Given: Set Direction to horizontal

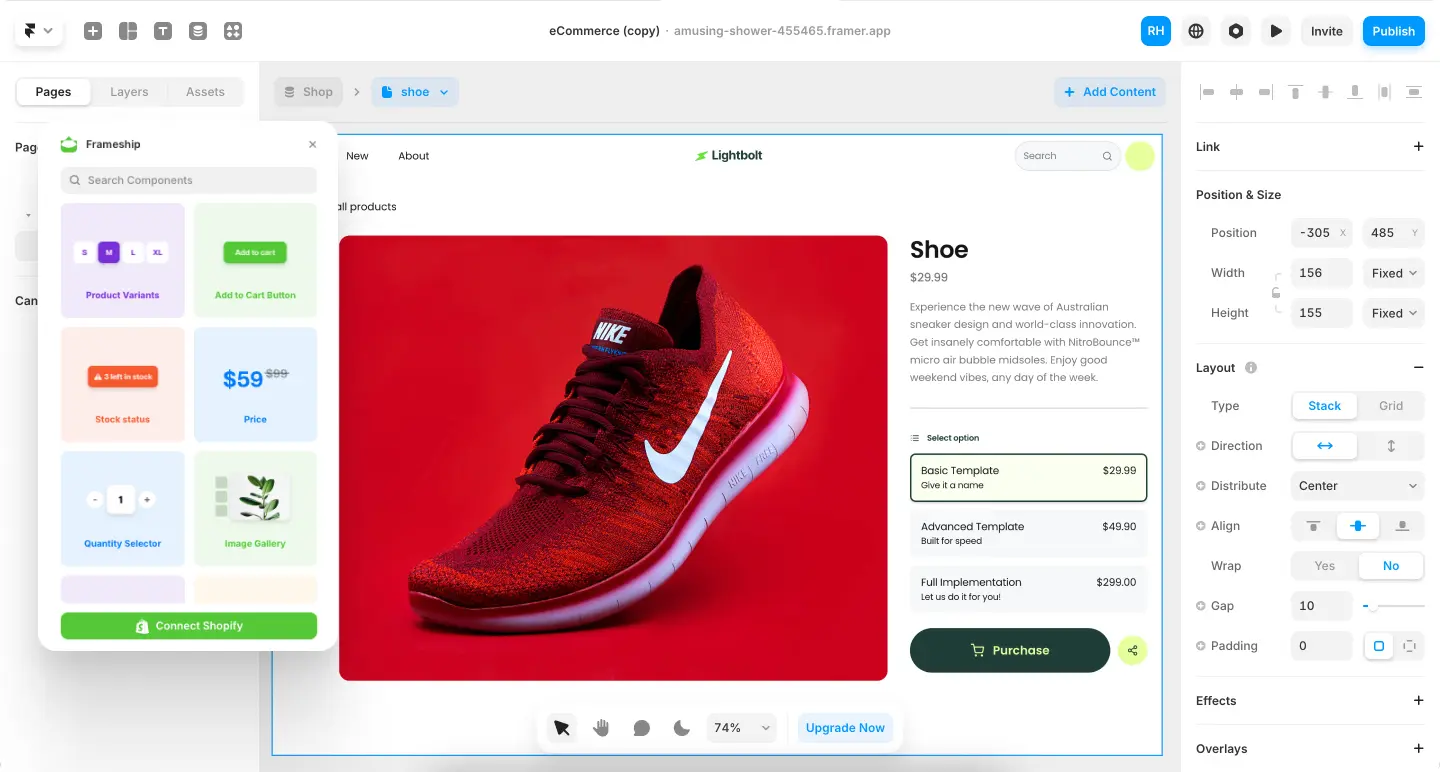Looking at the screenshot, I should [x=1324, y=446].
